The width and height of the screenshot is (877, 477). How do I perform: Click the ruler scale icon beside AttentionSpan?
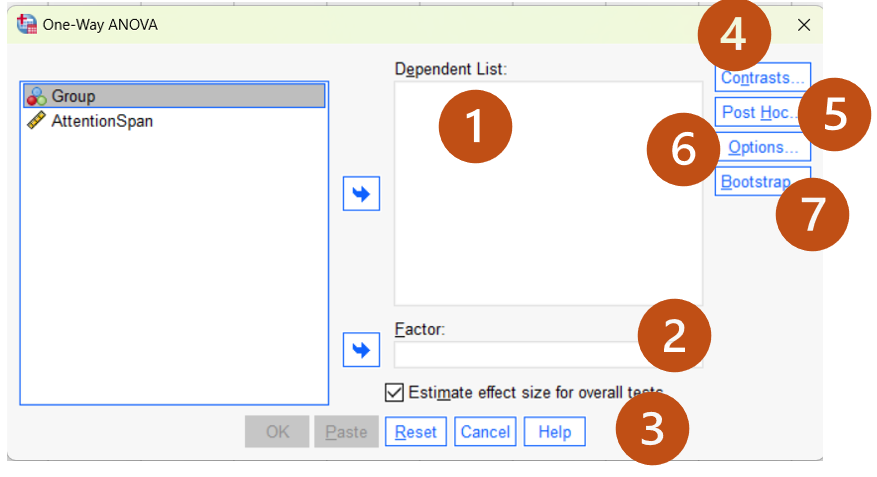click(x=36, y=120)
